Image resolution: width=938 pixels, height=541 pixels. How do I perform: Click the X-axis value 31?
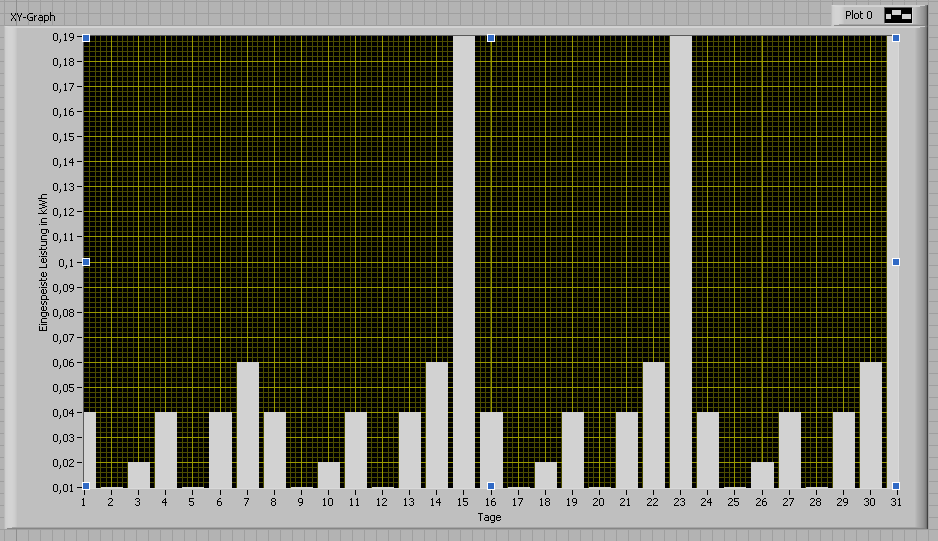pyautogui.click(x=896, y=502)
